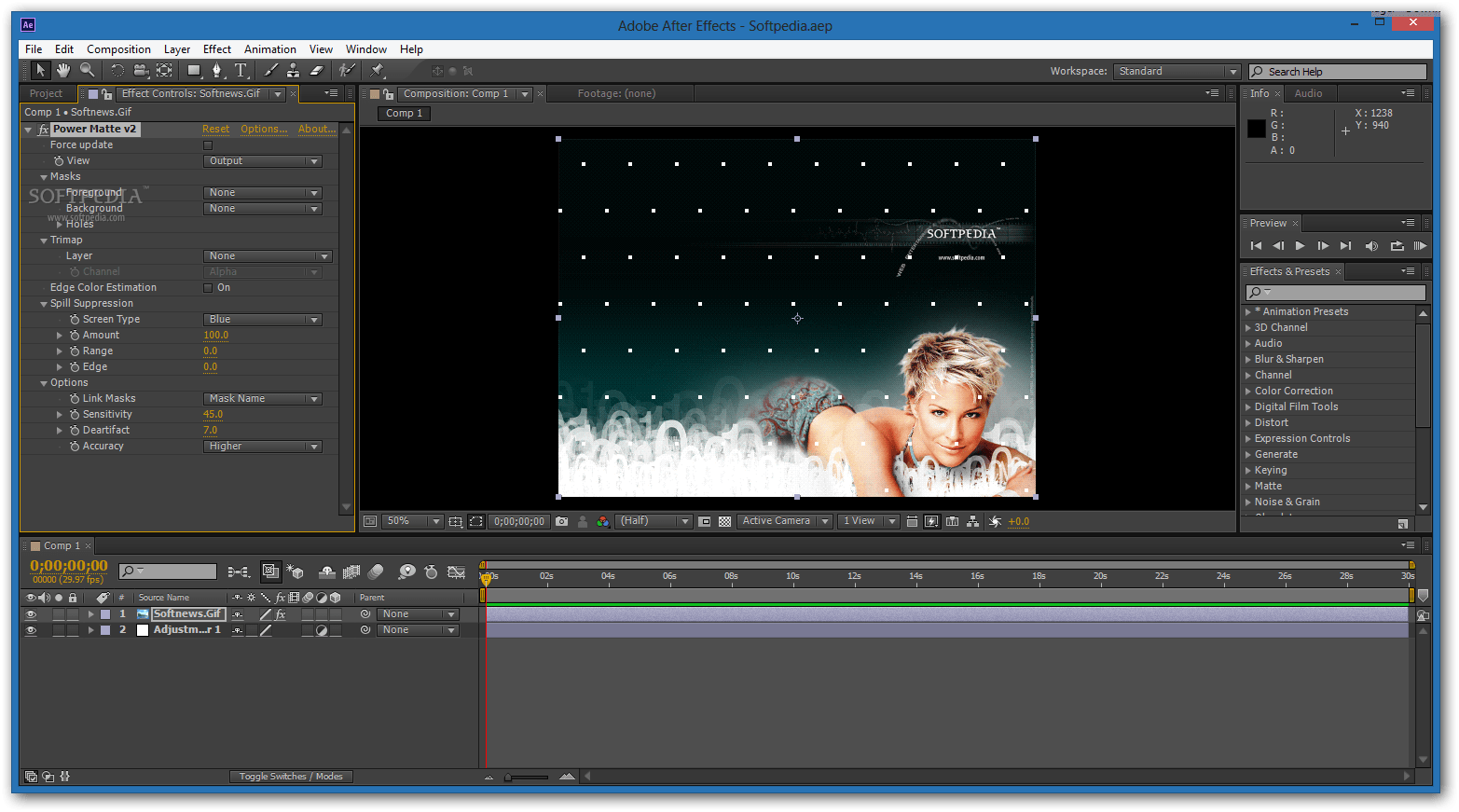This screenshot has height=812, width=1459.
Task: Open the Composition menu
Action: coord(118,48)
